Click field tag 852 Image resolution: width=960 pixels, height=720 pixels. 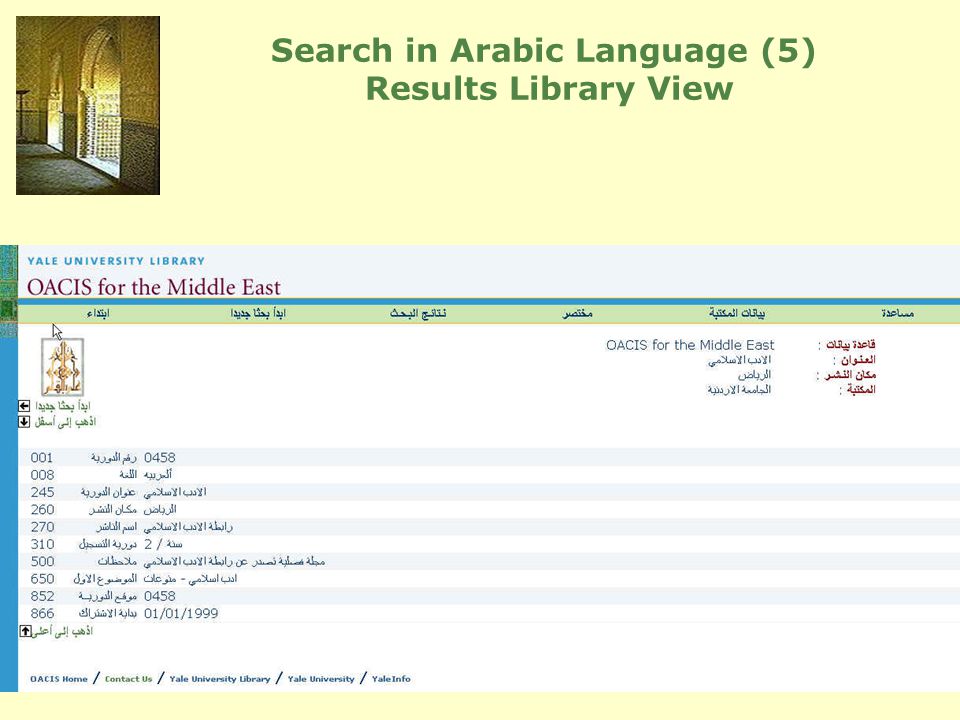42,596
